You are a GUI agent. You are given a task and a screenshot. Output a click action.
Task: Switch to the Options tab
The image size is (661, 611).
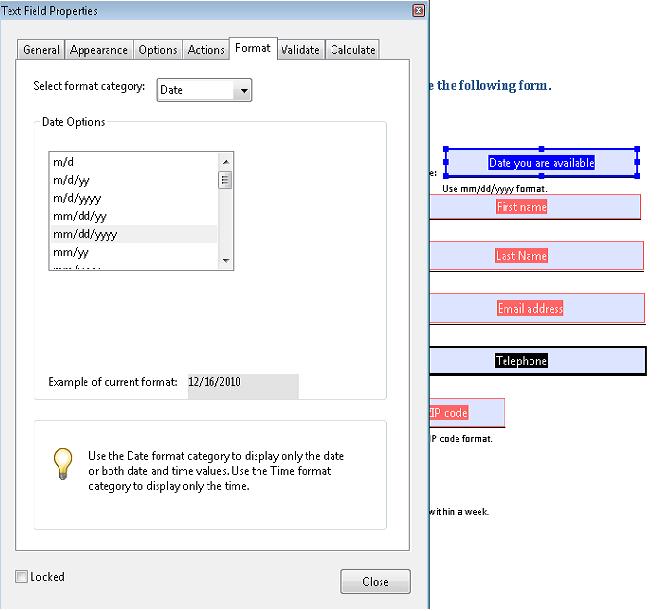click(x=158, y=50)
